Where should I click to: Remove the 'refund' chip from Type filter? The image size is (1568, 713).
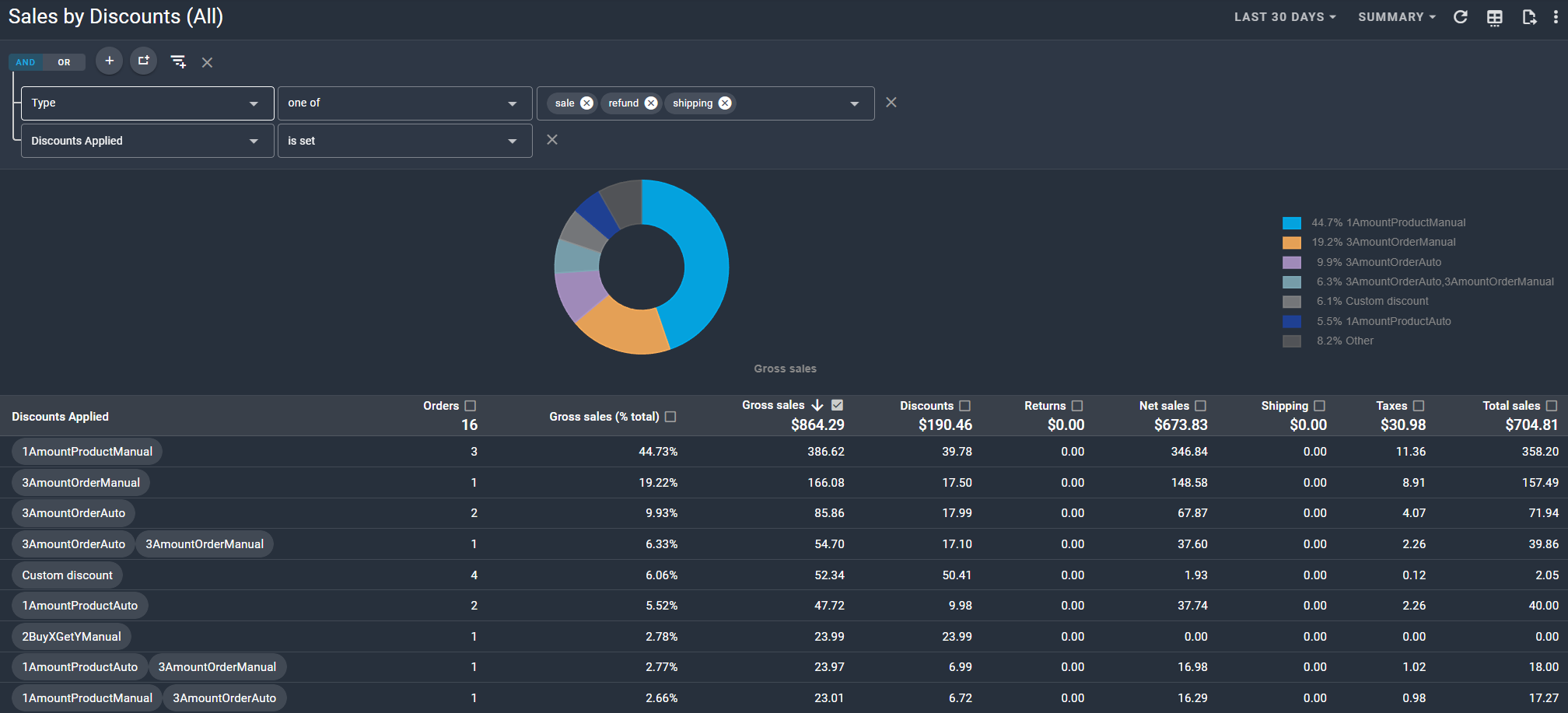pos(651,103)
